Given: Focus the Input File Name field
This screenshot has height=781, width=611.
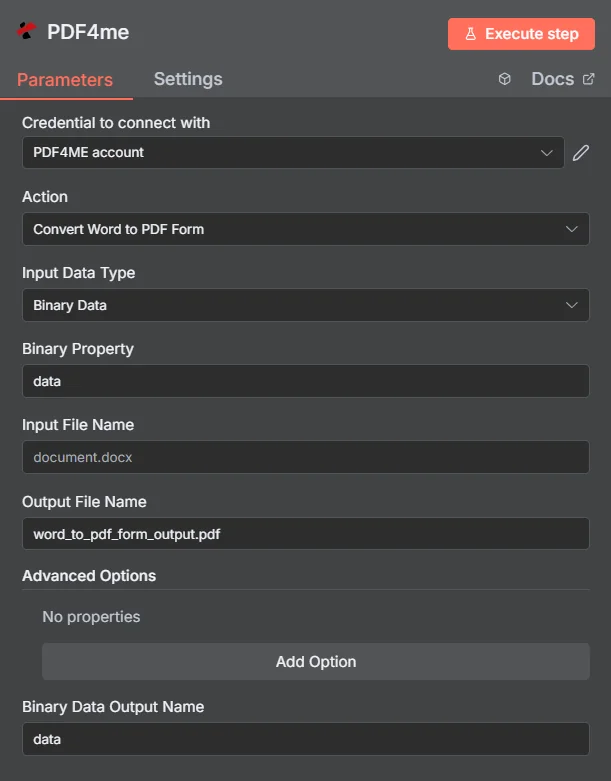Looking at the screenshot, I should click(306, 457).
